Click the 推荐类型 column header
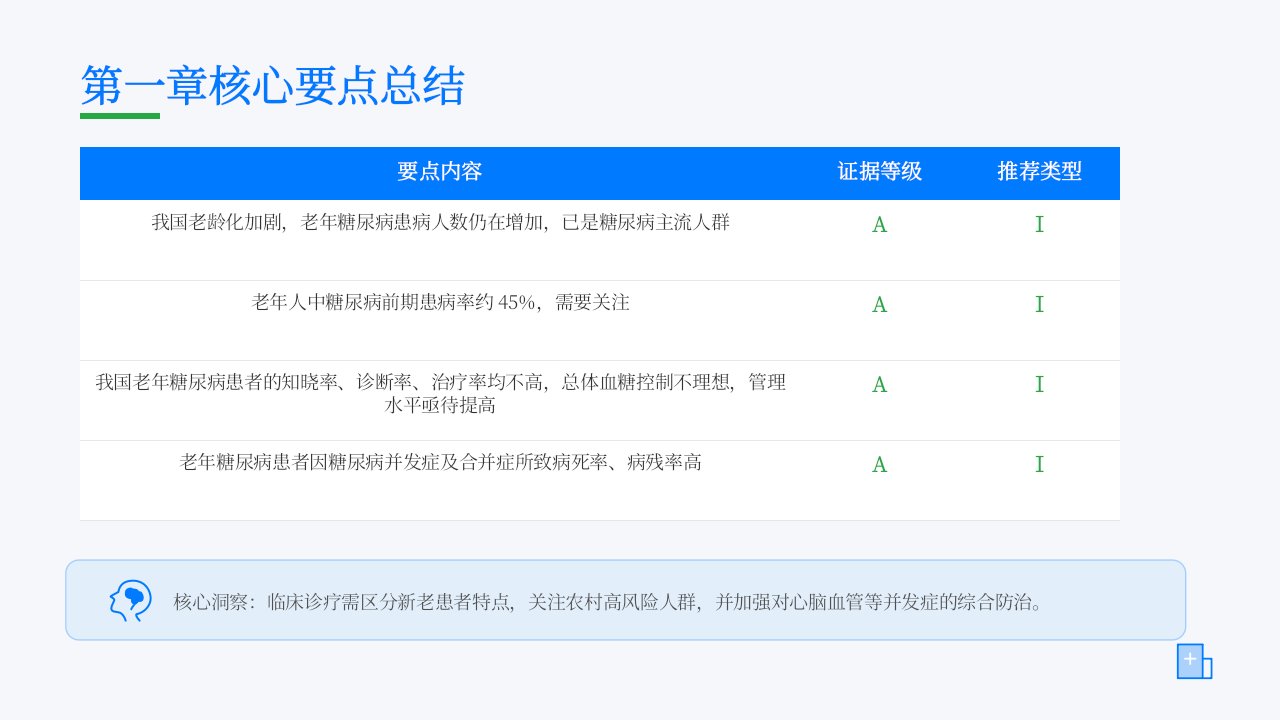 [1040, 172]
